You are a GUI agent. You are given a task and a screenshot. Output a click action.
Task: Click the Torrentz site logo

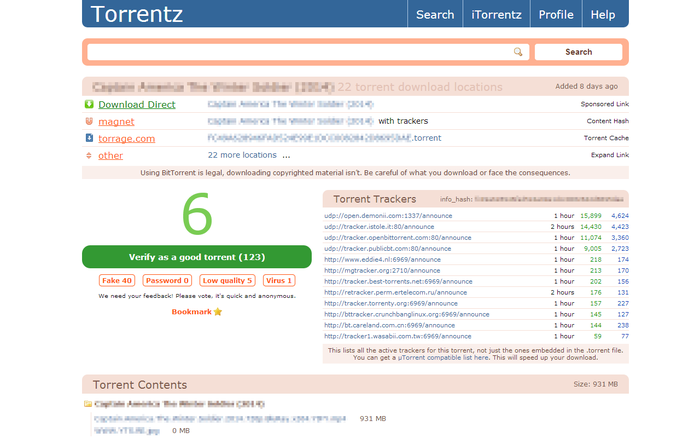tap(136, 14)
